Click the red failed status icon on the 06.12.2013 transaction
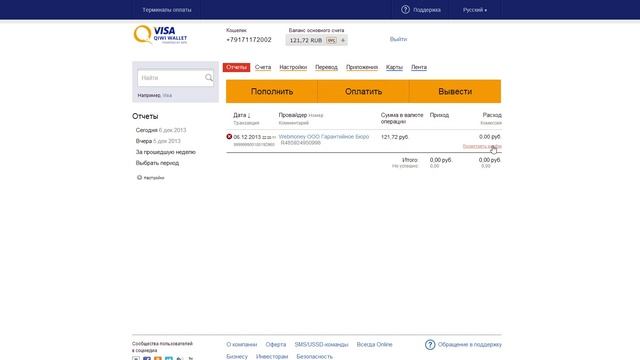 point(229,137)
